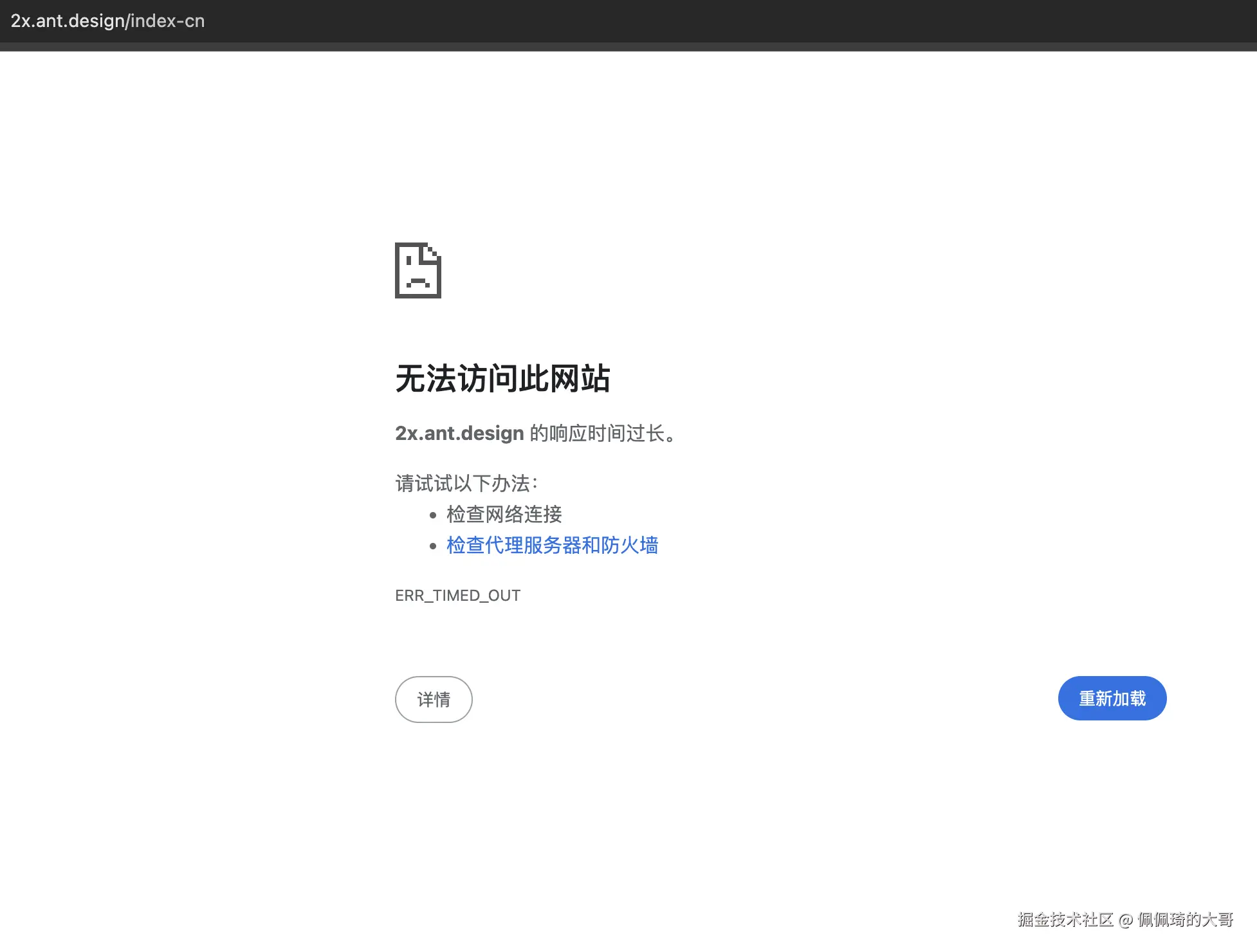Click the 响应时间过长 error message text
Viewport: 1257px width, 952px height.
601,433
